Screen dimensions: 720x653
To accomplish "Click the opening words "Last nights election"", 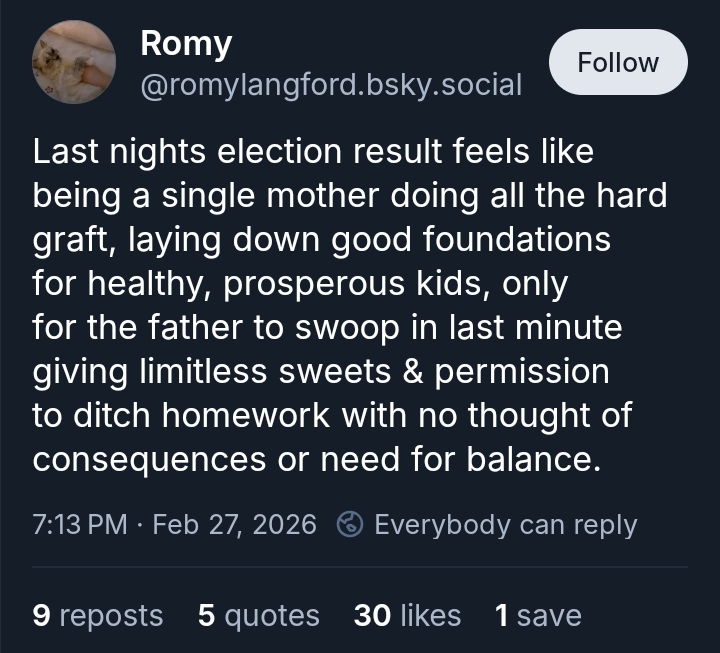I will [x=170, y=151].
